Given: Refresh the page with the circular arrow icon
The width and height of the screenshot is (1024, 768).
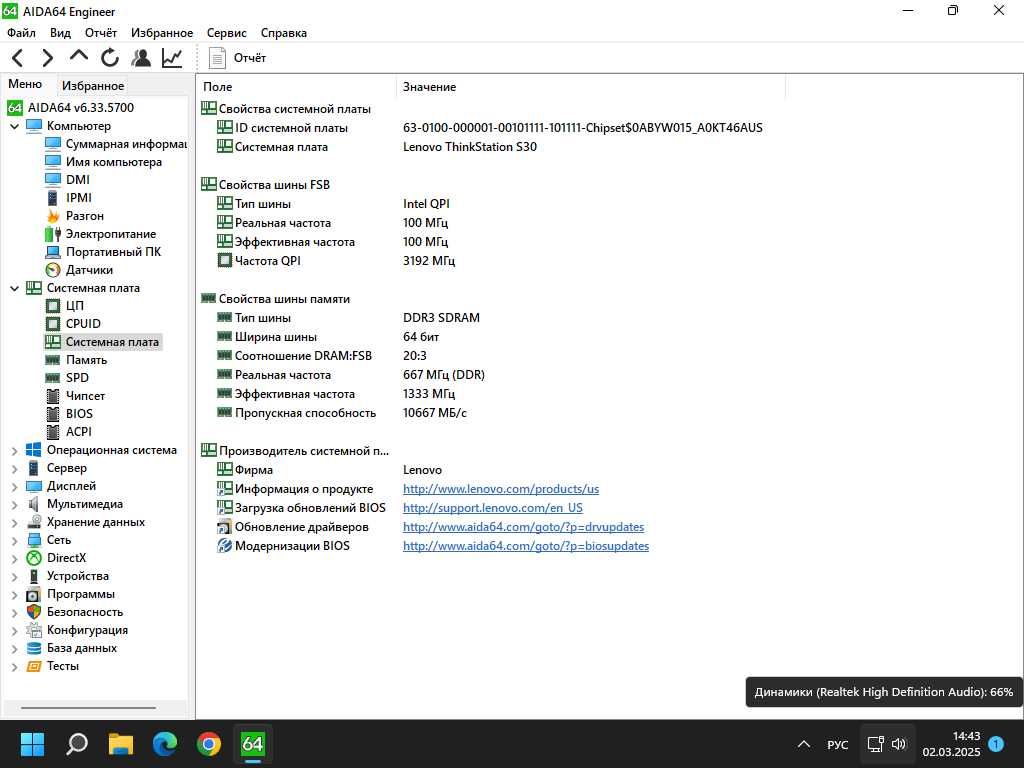Looking at the screenshot, I should [110, 58].
